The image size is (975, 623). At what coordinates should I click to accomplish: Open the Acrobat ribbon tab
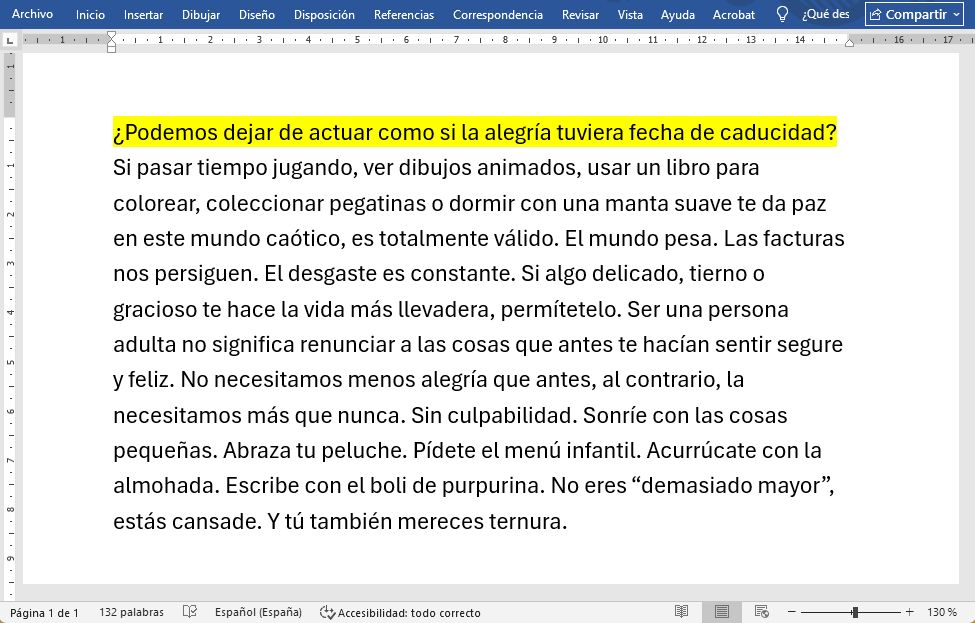coord(733,14)
